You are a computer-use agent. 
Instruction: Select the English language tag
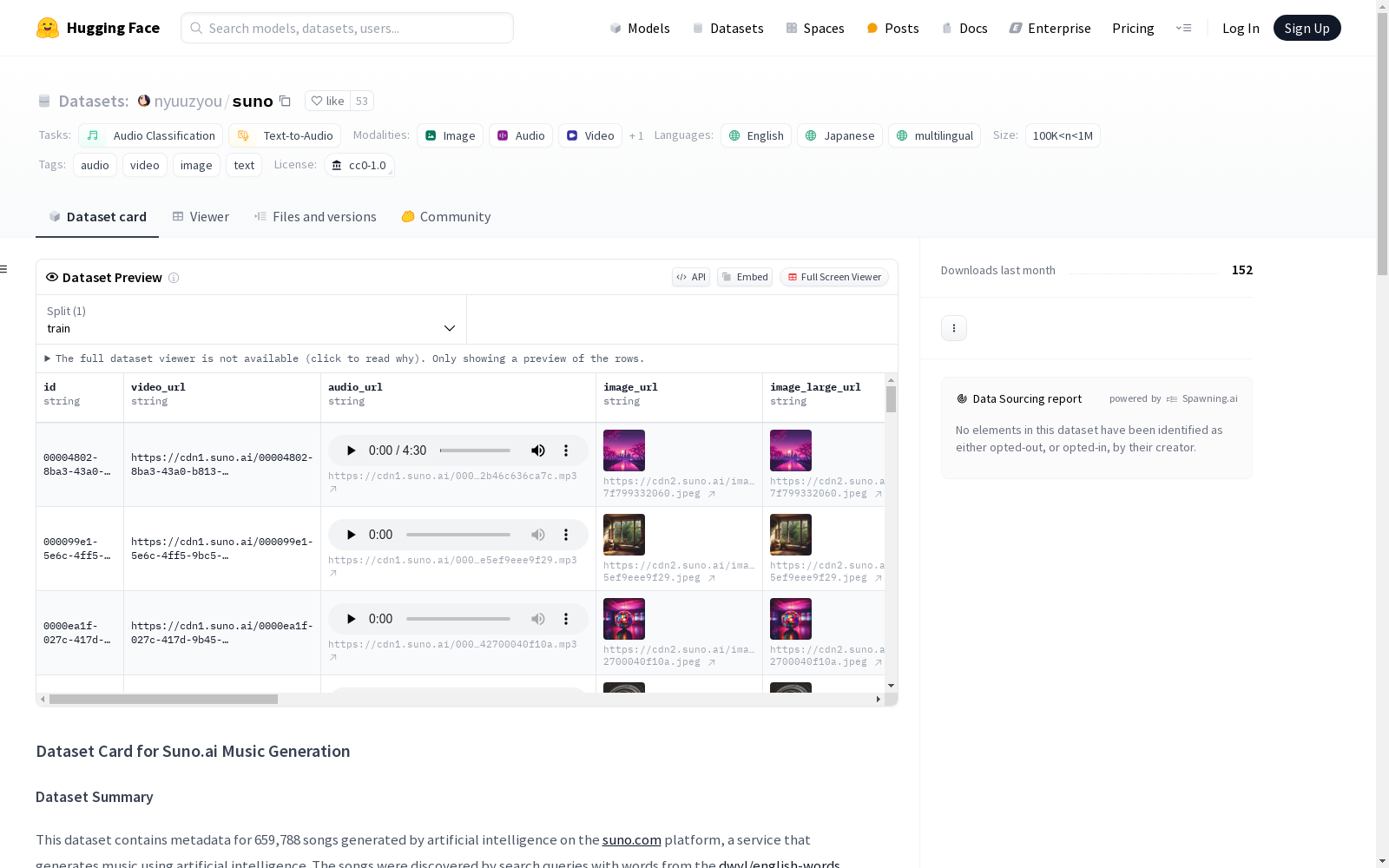[x=756, y=135]
